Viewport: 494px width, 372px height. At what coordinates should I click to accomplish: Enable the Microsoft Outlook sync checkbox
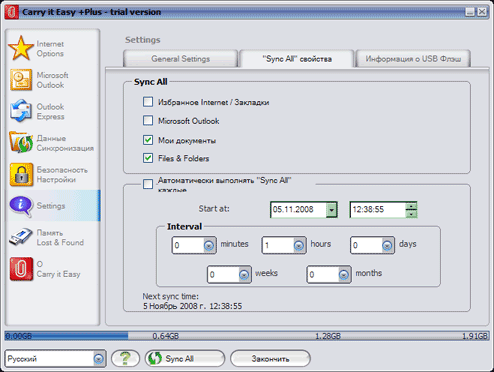pos(148,120)
